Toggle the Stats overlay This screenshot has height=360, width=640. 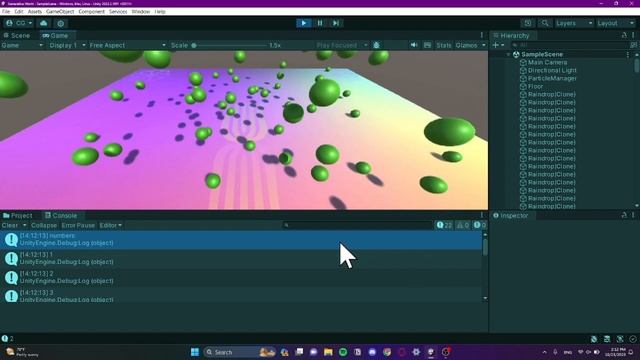444,45
